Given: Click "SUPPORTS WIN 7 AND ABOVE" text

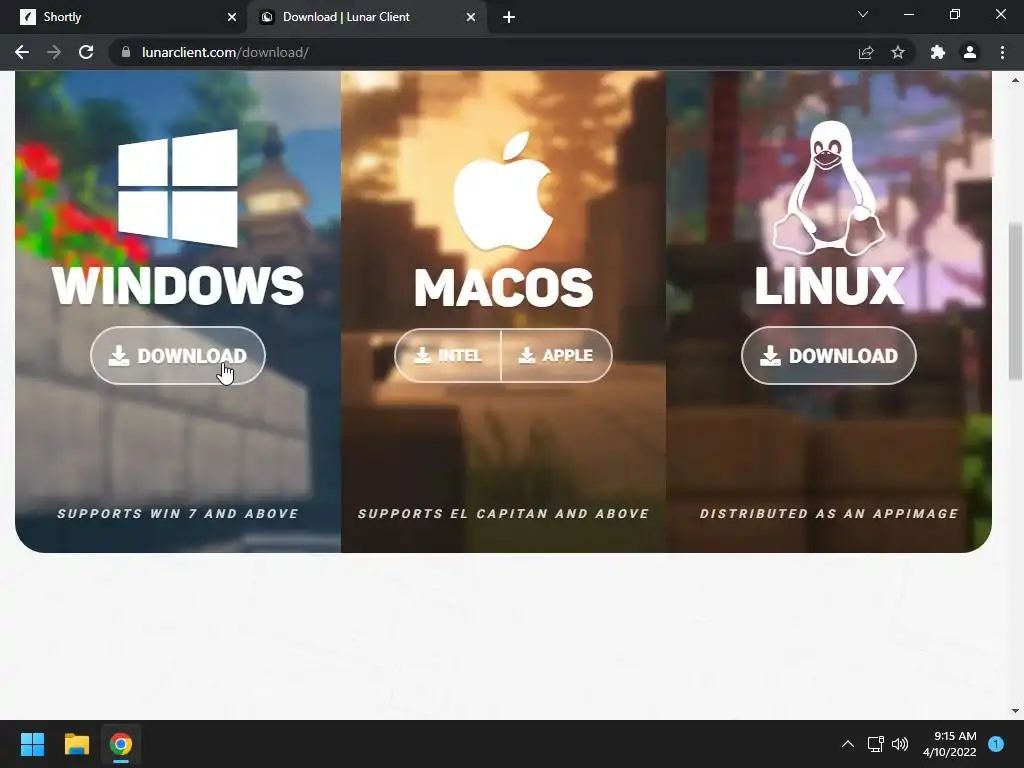Looking at the screenshot, I should [178, 513].
